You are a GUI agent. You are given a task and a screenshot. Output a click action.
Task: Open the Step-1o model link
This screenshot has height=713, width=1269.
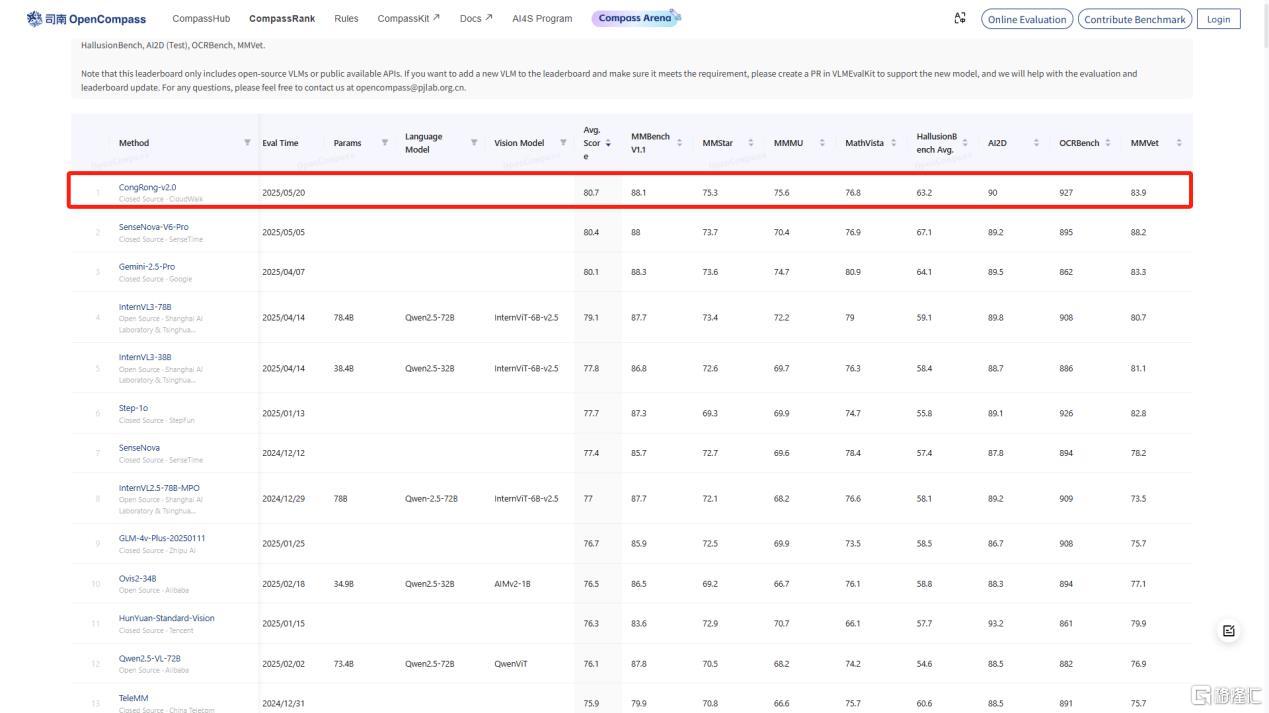pos(133,408)
